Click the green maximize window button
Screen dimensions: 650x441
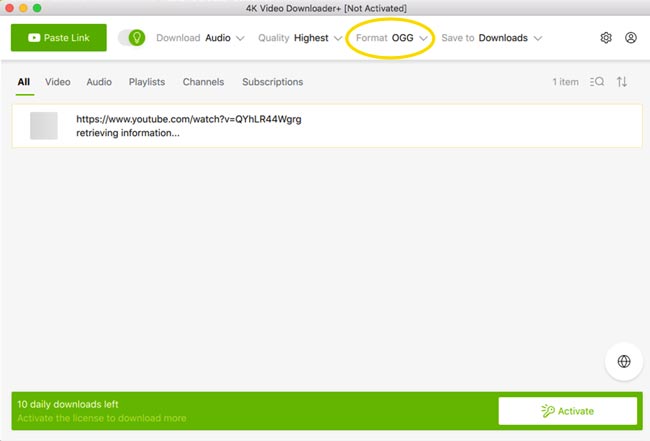tap(38, 8)
